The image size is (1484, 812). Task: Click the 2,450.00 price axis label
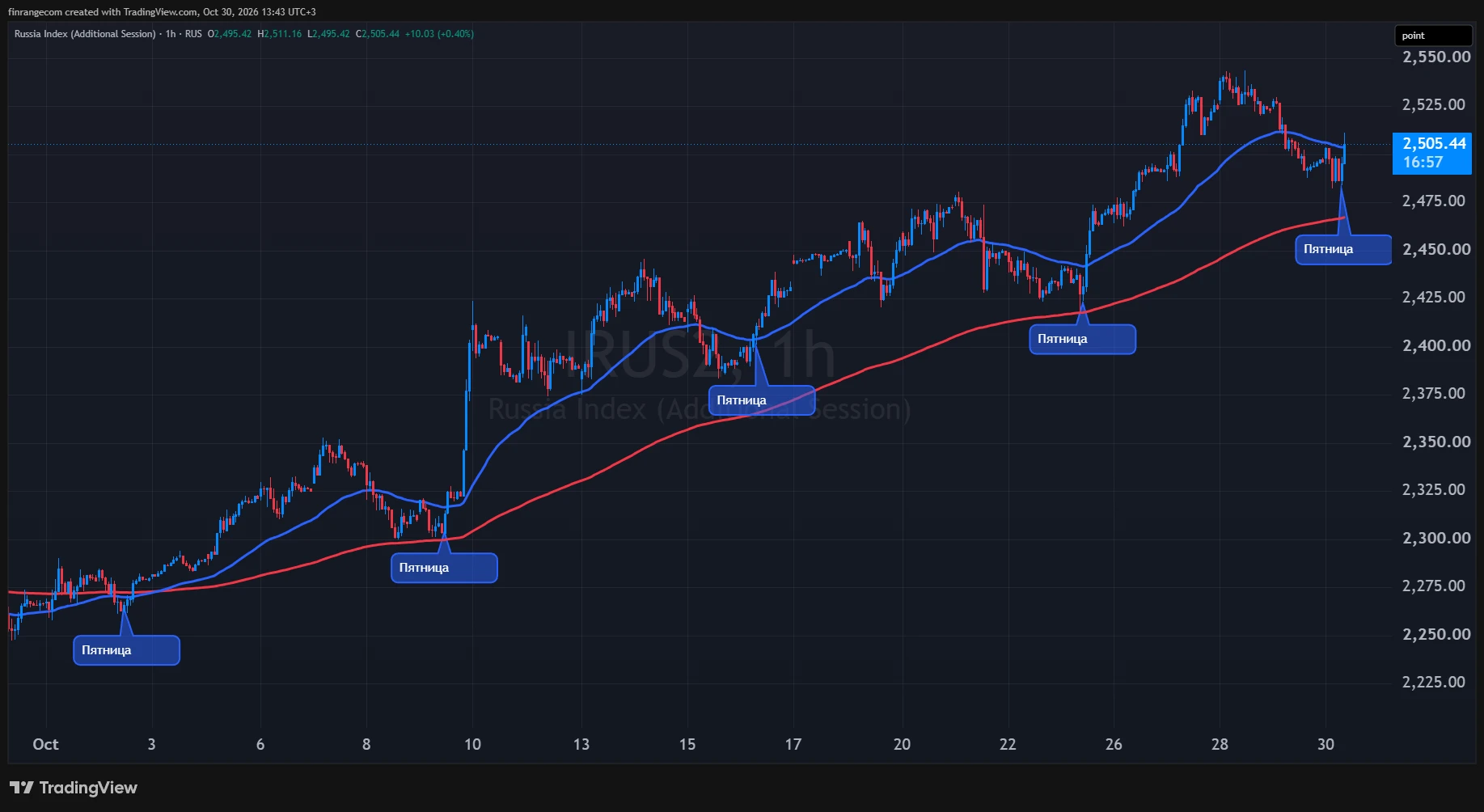click(1436, 249)
